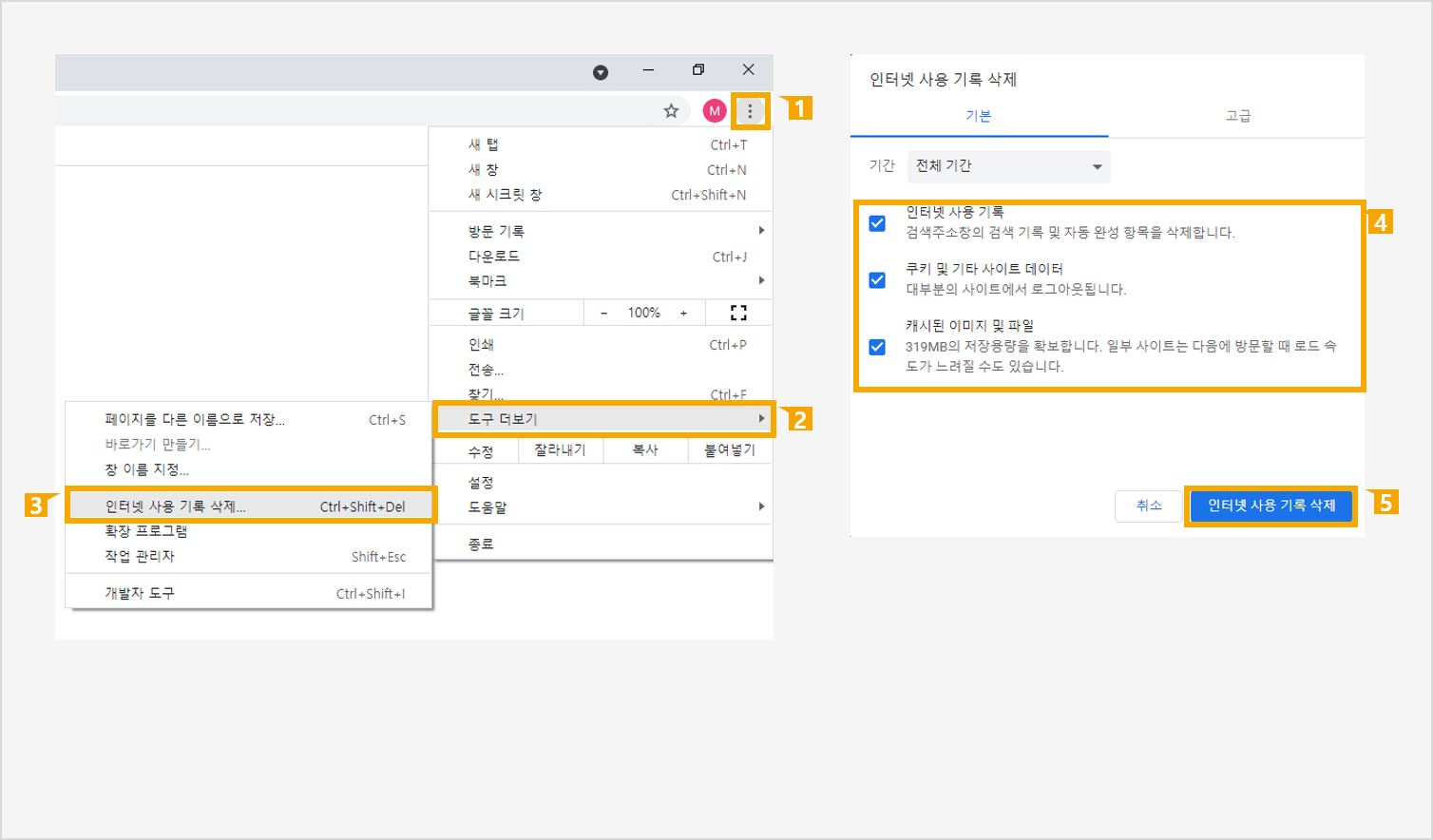The height and width of the screenshot is (840, 1433).
Task: Click the fullscreen icon in zoom row
Action: 738,313
